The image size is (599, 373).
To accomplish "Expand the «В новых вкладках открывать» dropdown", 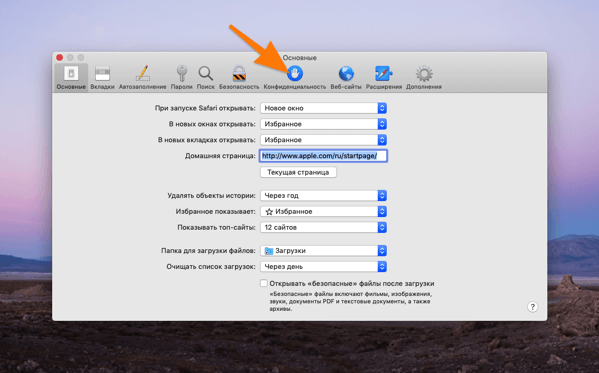I will [x=324, y=140].
